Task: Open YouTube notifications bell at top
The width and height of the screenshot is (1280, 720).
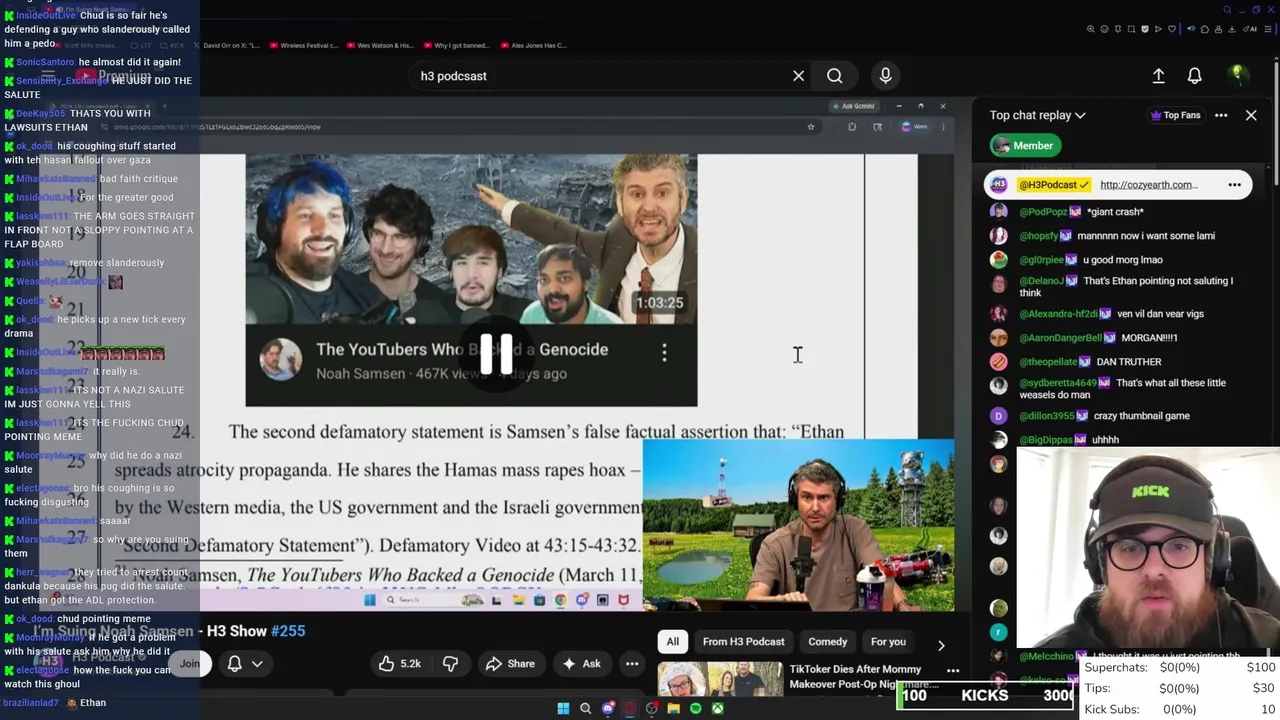Action: 1194,76
